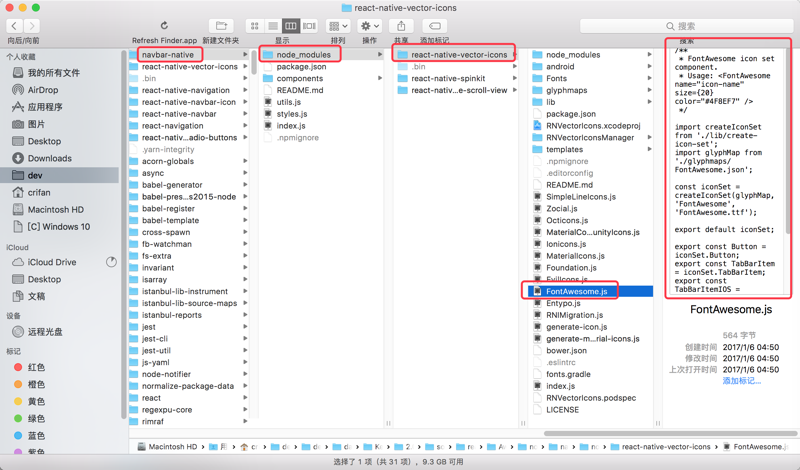Viewport: 800px width, 470px height.
Task: Open Applications in the sidebar
Action: pos(45,107)
